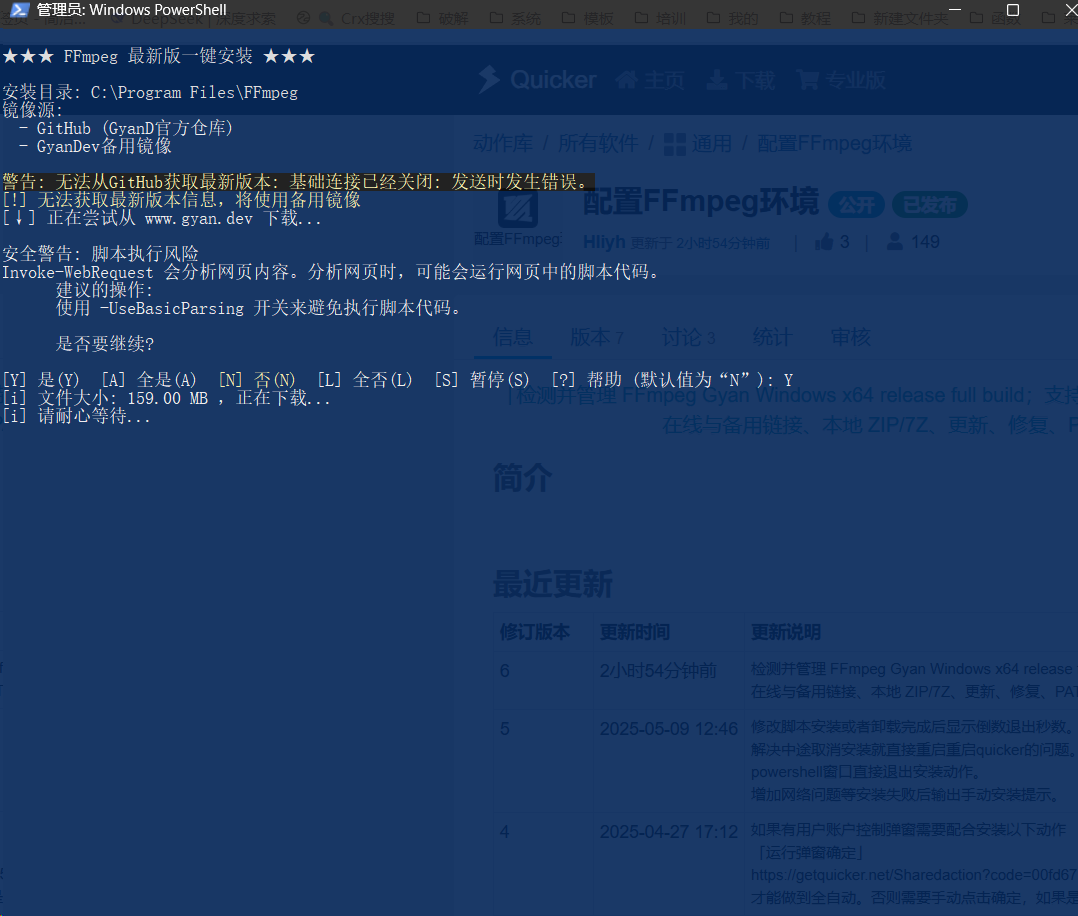Go to 通用 category in the breadcrumb

pyautogui.click(x=712, y=143)
